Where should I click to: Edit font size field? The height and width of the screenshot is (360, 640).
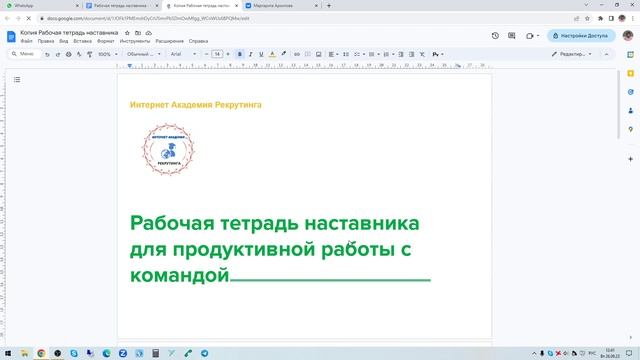[x=217, y=54]
